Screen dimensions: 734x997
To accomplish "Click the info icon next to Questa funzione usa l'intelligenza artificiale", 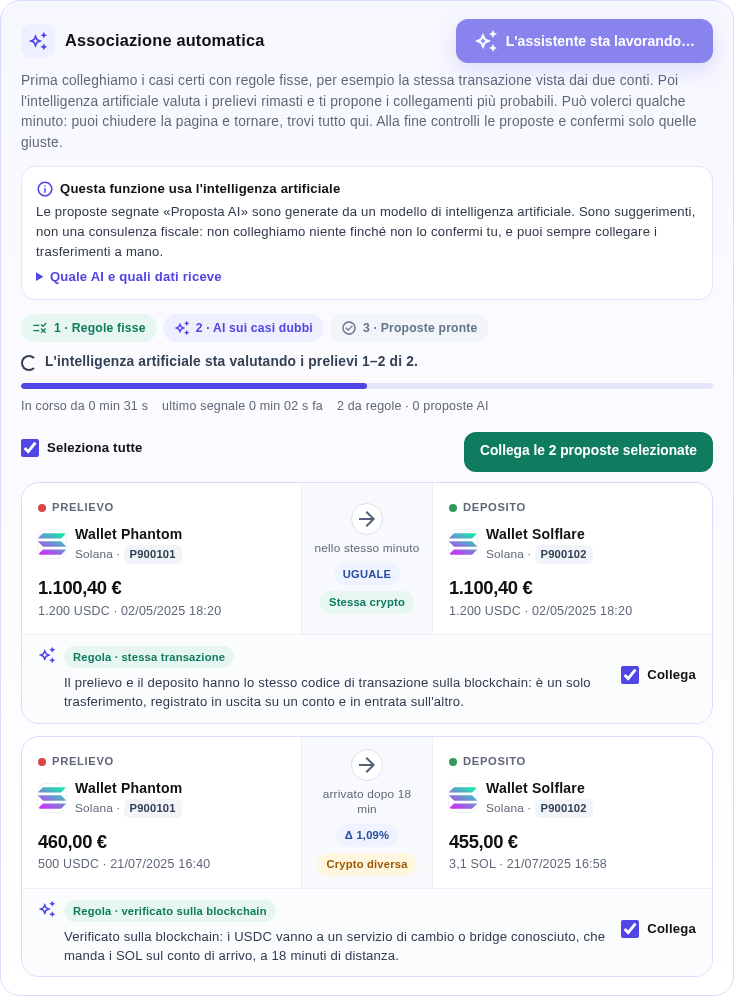I will tap(45, 189).
